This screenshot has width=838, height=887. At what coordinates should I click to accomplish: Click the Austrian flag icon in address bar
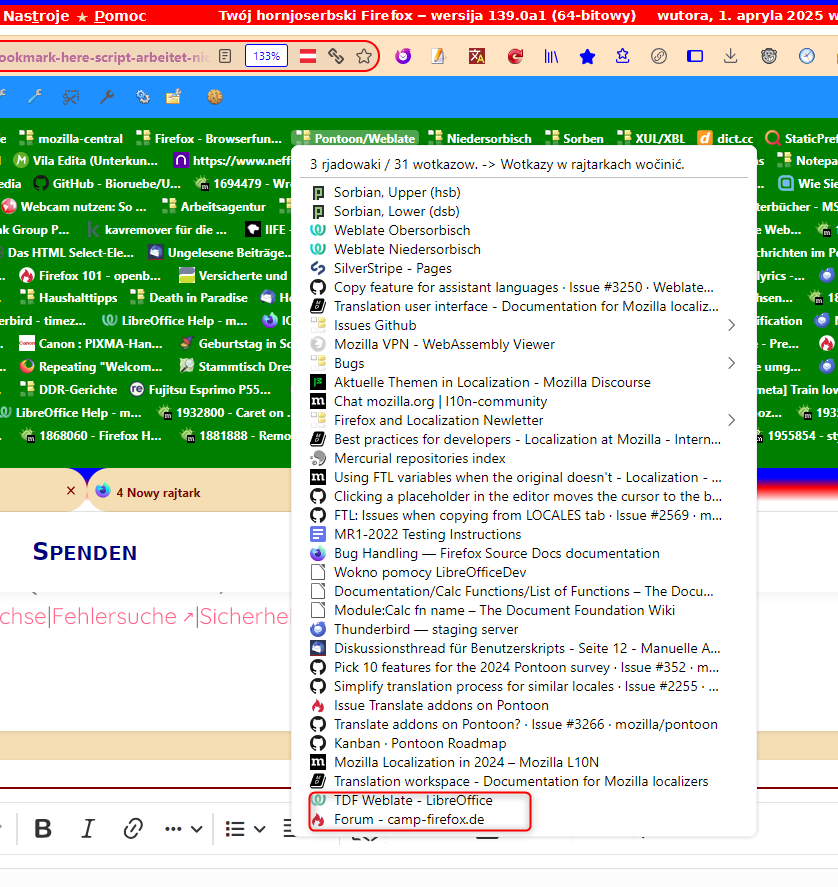(309, 56)
